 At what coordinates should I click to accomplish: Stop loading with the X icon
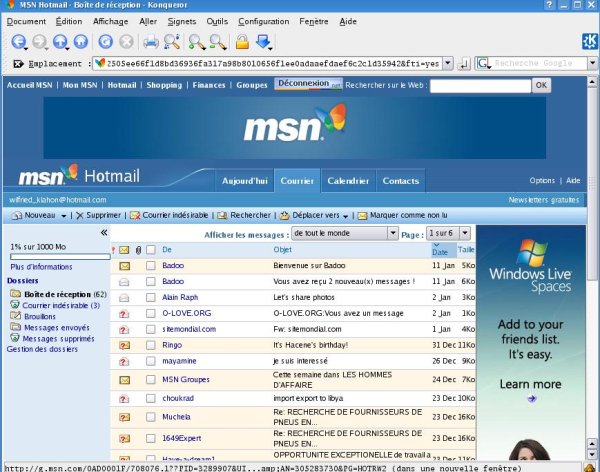(126, 41)
